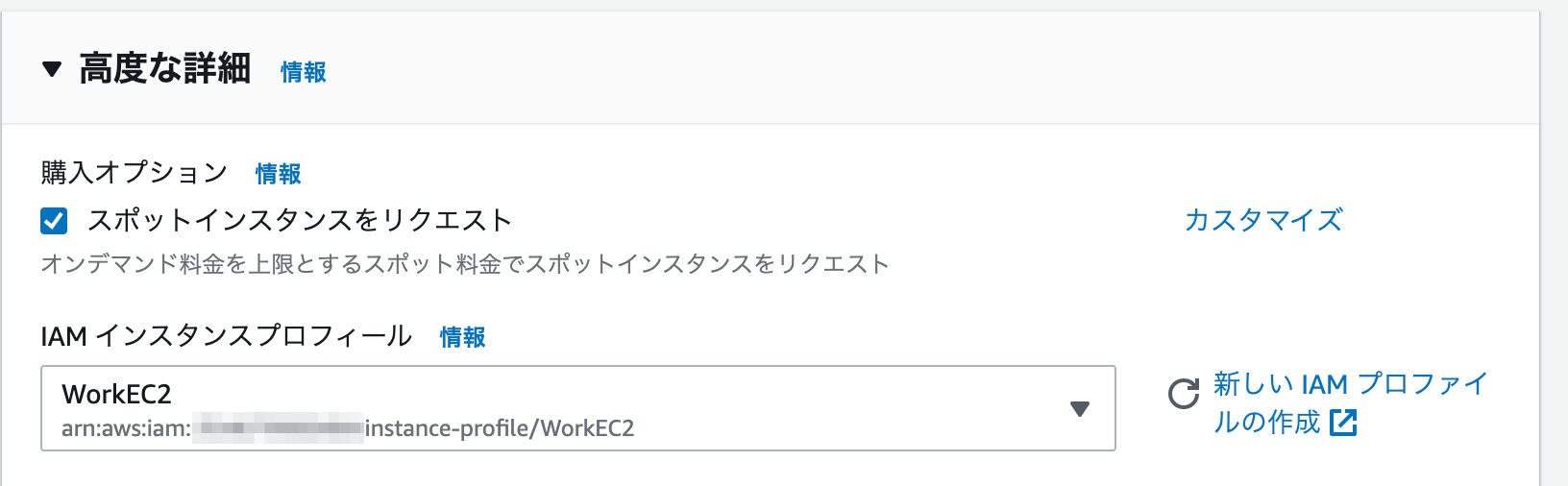1568x486 pixels.
Task: Click the blurred account ID in ARN
Action: pyautogui.click(x=279, y=428)
